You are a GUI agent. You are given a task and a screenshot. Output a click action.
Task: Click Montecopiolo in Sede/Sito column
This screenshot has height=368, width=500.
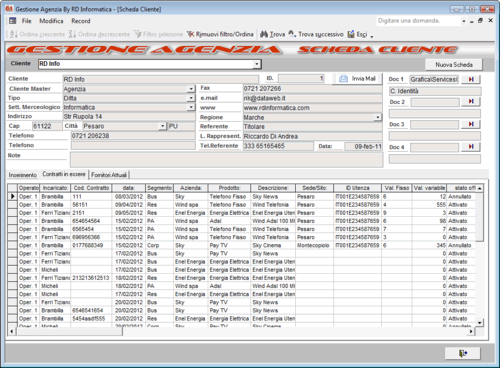coord(314,245)
